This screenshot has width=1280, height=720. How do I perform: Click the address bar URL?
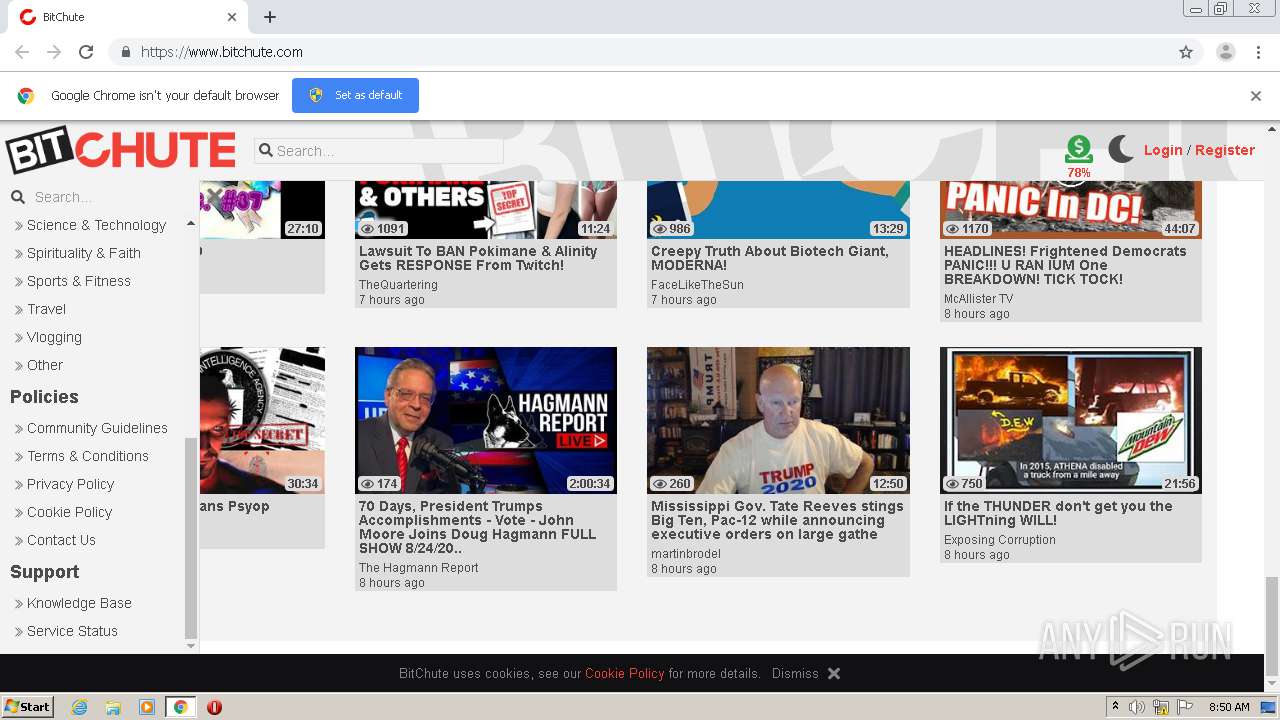pyautogui.click(x=222, y=52)
